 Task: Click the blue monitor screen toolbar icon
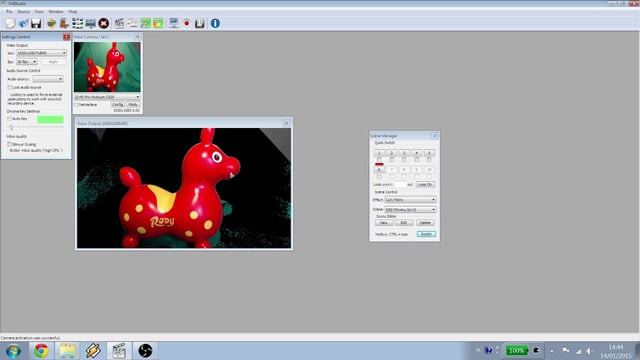click(91, 23)
